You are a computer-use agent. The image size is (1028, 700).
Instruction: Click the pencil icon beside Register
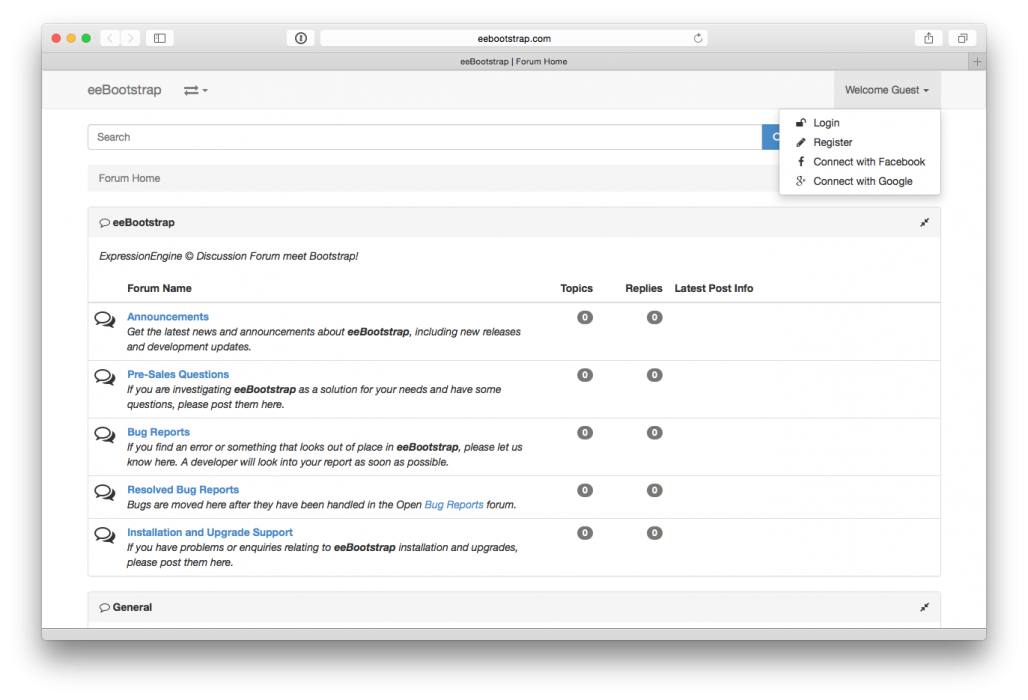tap(801, 142)
